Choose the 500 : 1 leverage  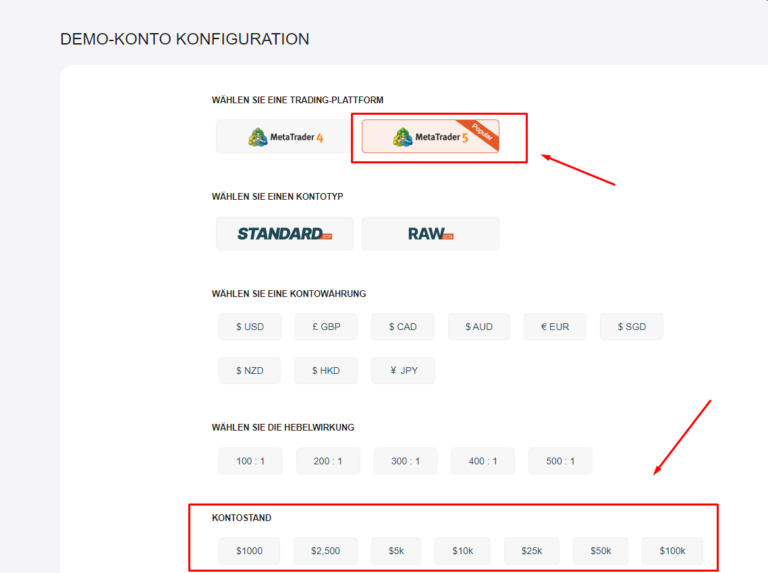(560, 461)
